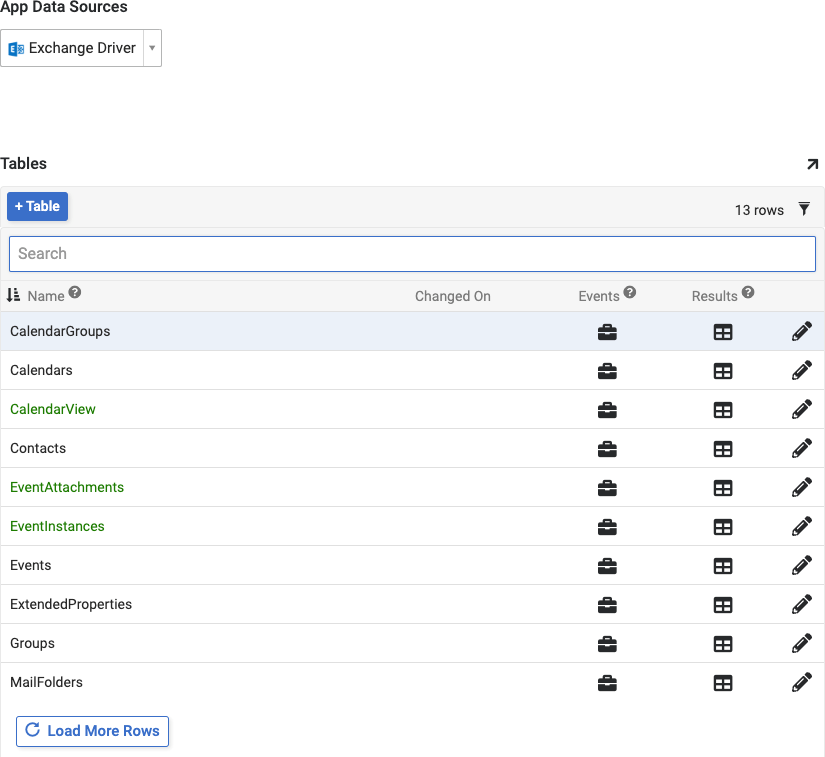Screen dimensions: 825x757
Task: Click the Changed On column header
Action: pos(453,296)
